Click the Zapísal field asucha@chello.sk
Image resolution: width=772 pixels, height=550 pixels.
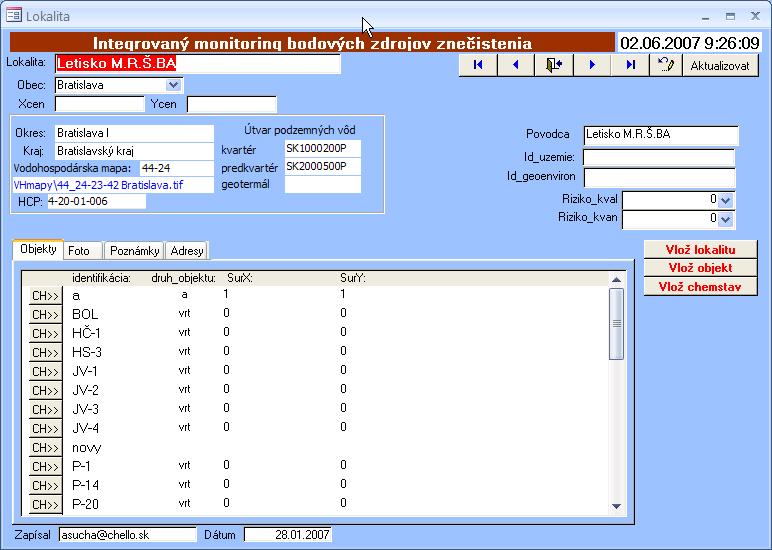(x=128, y=535)
